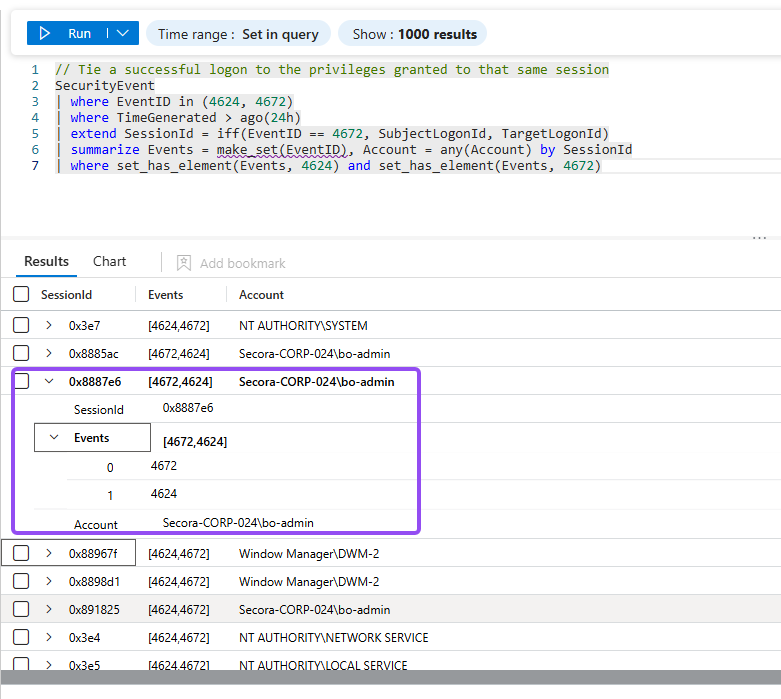The height and width of the screenshot is (699, 781).
Task: Sort by the SessionId column header
Action: (66, 295)
